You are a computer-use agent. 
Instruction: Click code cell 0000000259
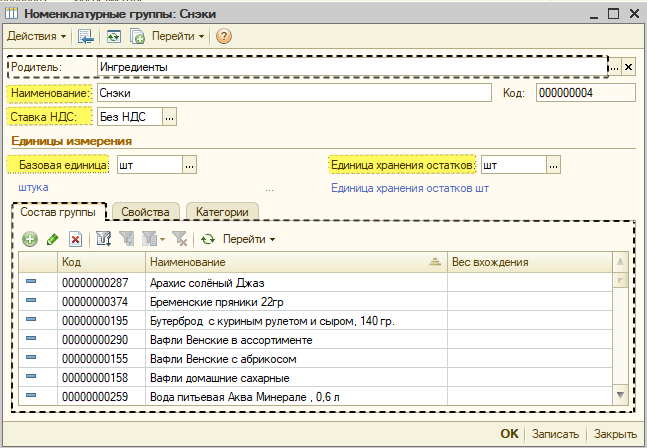tap(102, 396)
